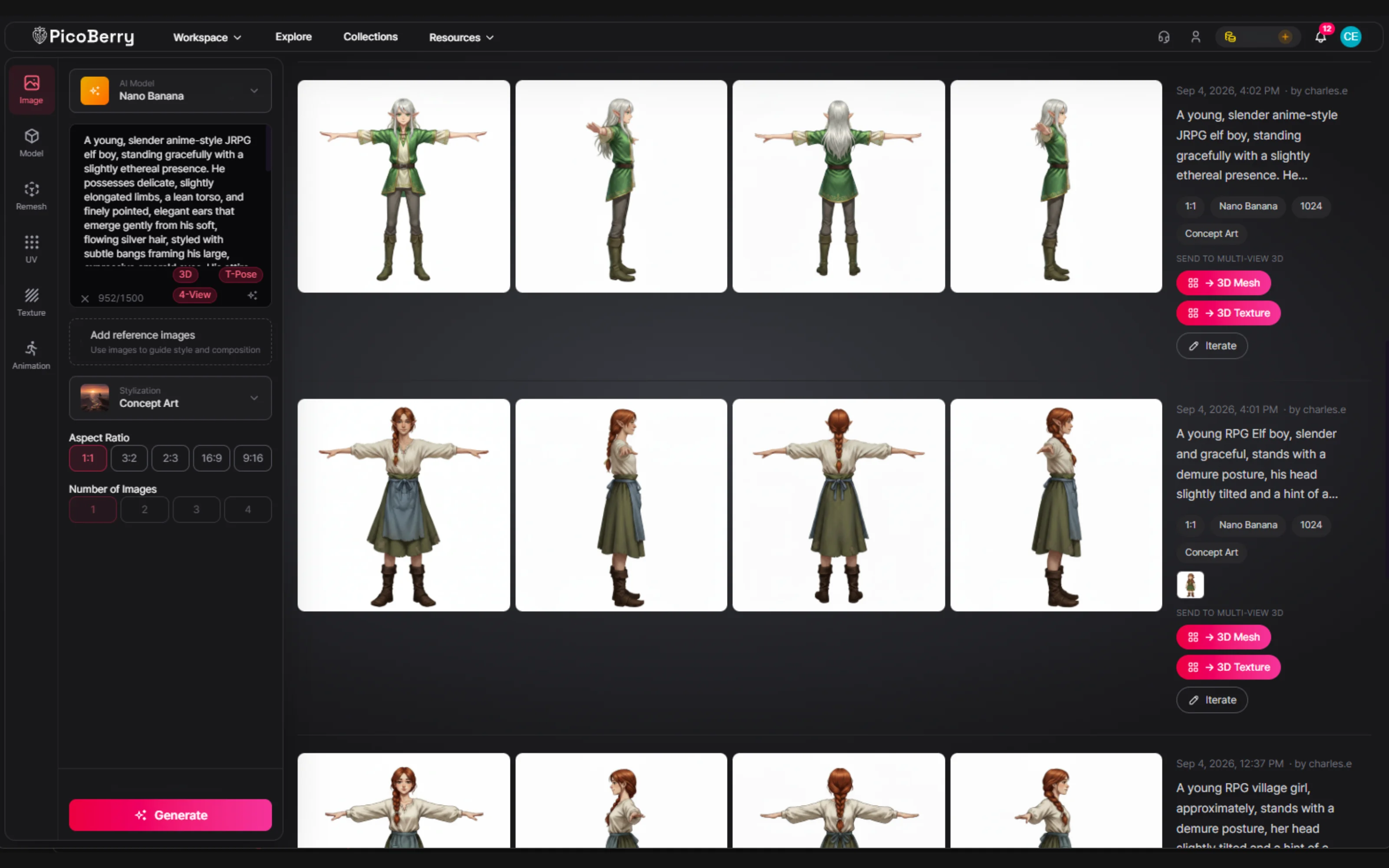Open the Explore page
1389x868 pixels.
pos(293,37)
